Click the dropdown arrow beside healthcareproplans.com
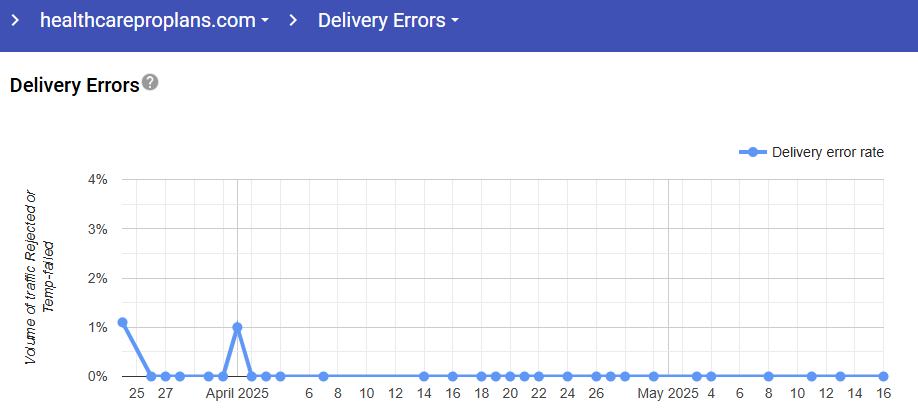This screenshot has height=416, width=918. coord(265,21)
